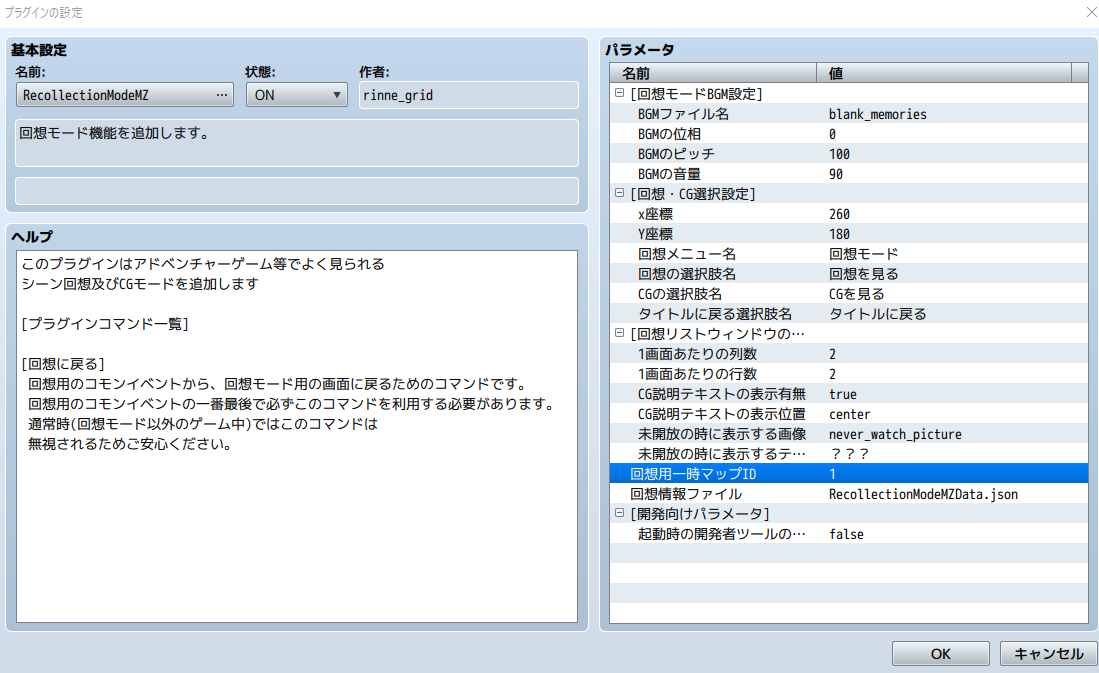Dismiss the dialog with キャンセル
1099x673 pixels.
(1047, 653)
